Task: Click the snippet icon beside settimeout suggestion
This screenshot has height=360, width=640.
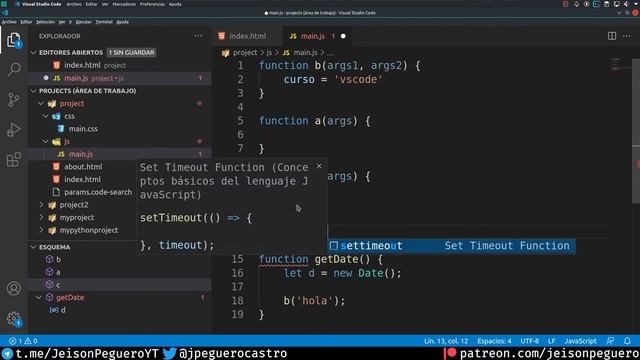Action: (x=333, y=246)
